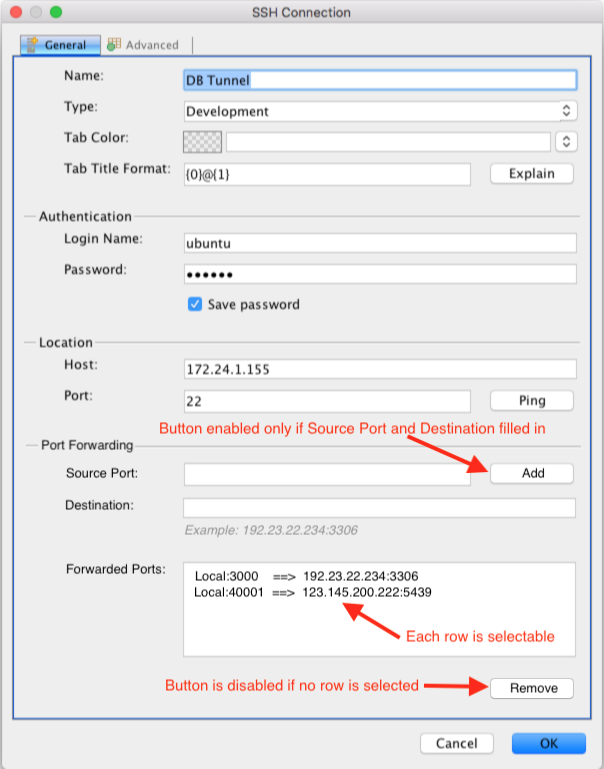Focus the Destination input field
The image size is (604, 769).
tap(379, 508)
